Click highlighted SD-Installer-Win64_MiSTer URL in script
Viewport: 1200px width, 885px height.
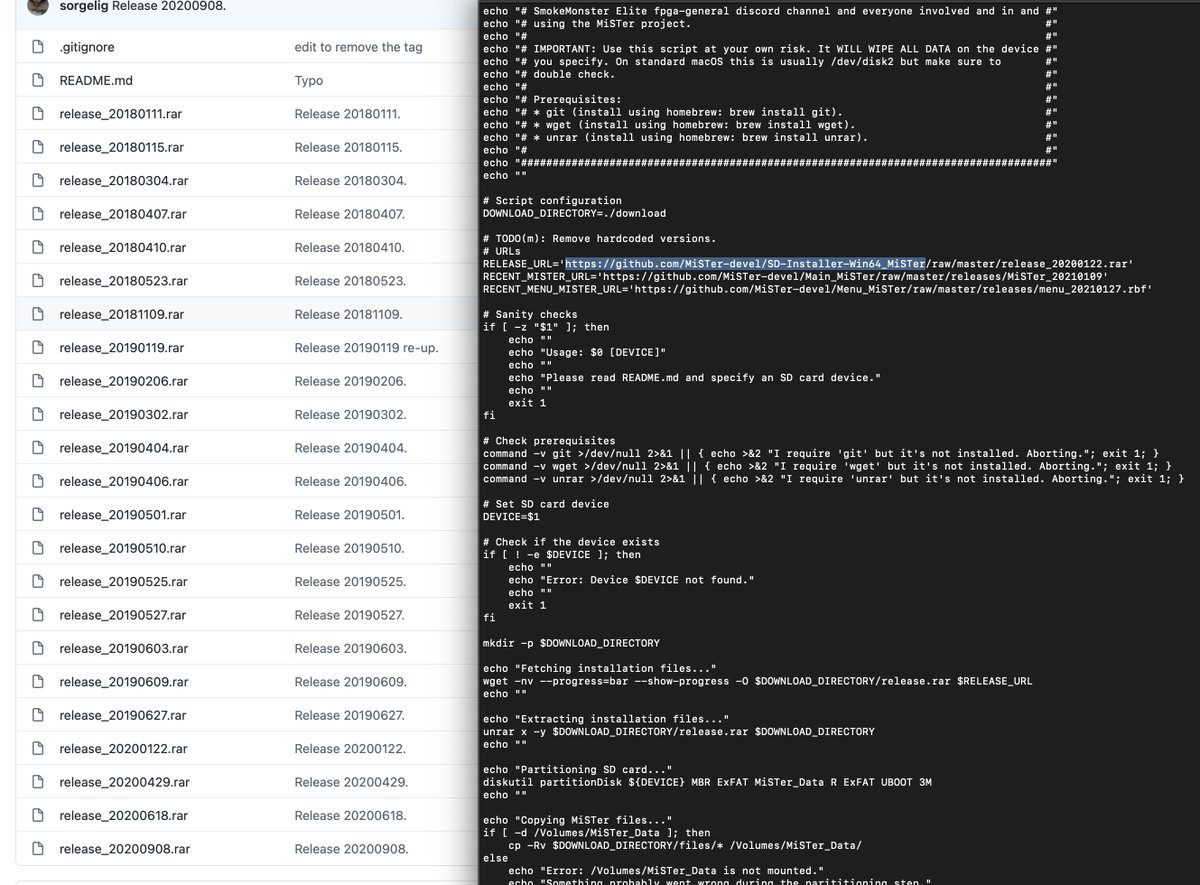point(745,264)
